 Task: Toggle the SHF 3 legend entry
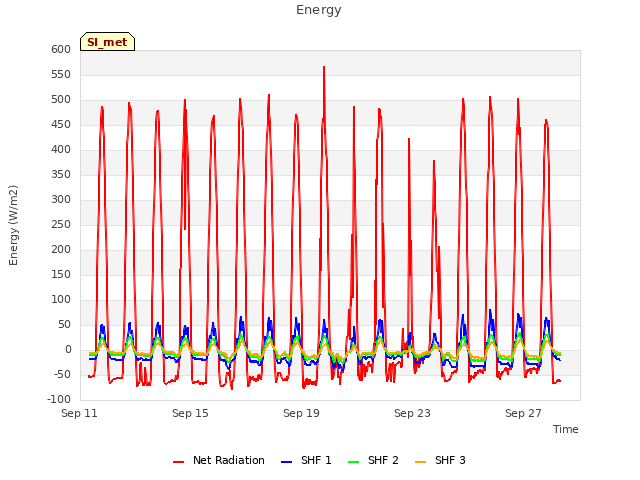(x=440, y=460)
